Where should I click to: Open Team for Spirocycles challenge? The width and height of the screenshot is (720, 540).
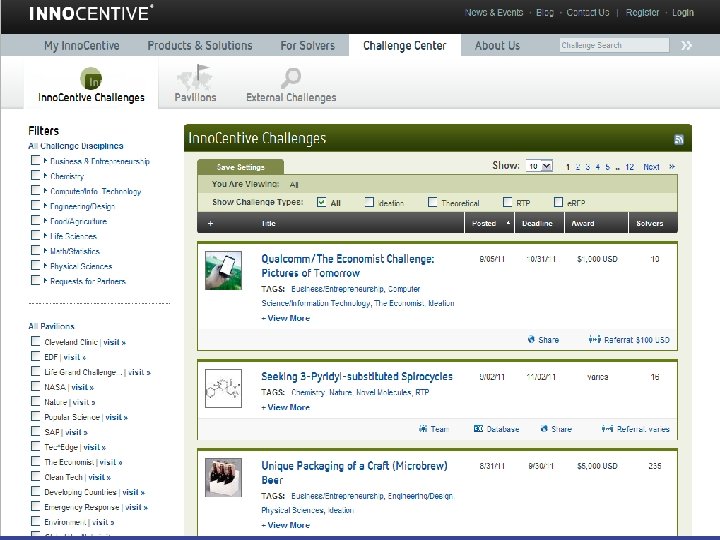(x=433, y=429)
